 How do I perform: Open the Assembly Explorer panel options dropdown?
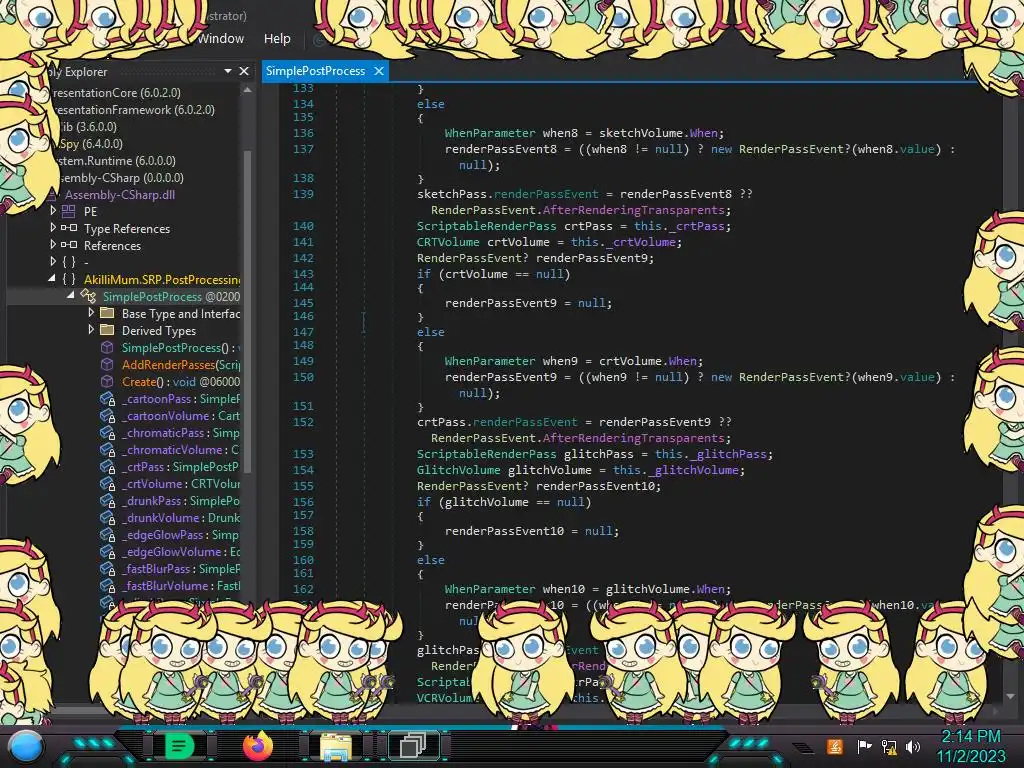(x=228, y=71)
